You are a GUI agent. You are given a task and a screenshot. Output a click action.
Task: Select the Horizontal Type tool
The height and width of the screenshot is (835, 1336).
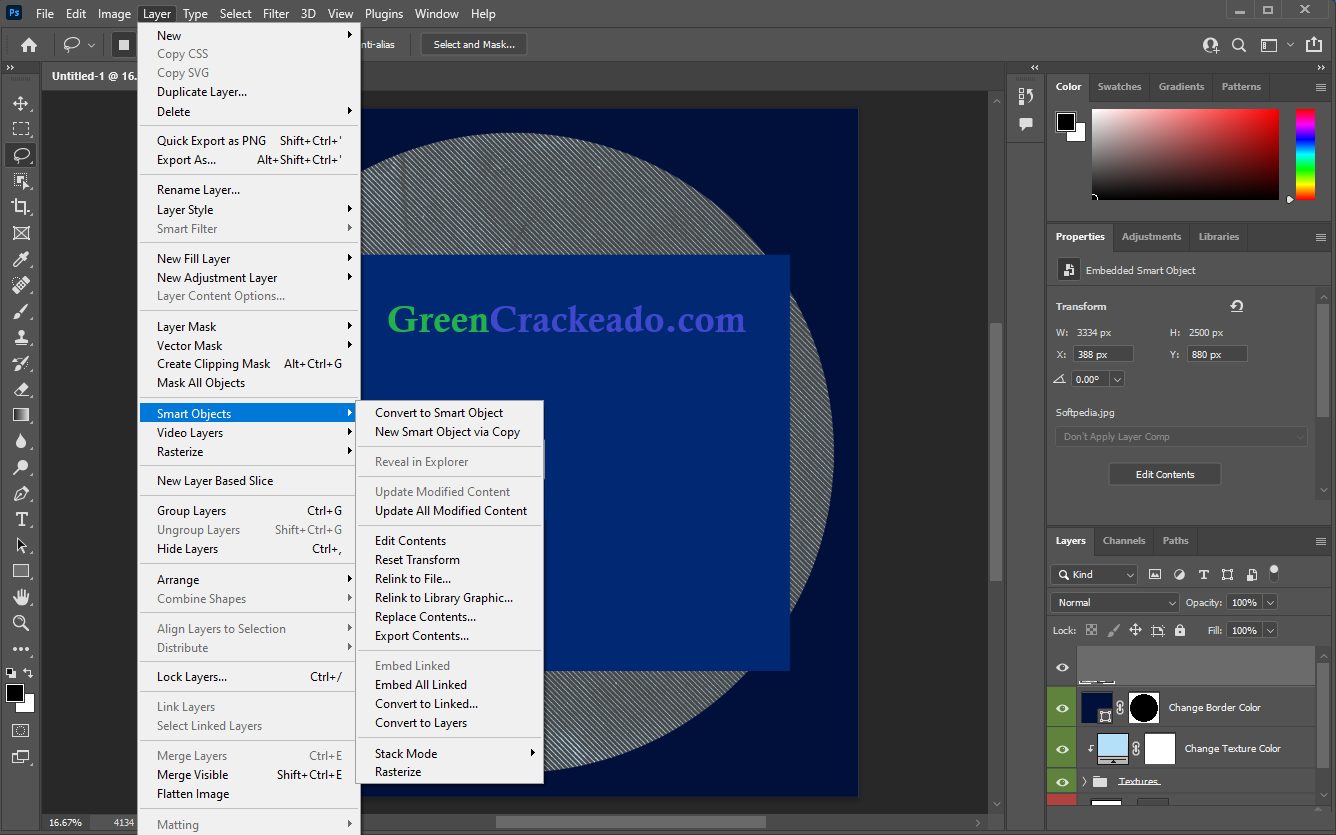tap(21, 519)
